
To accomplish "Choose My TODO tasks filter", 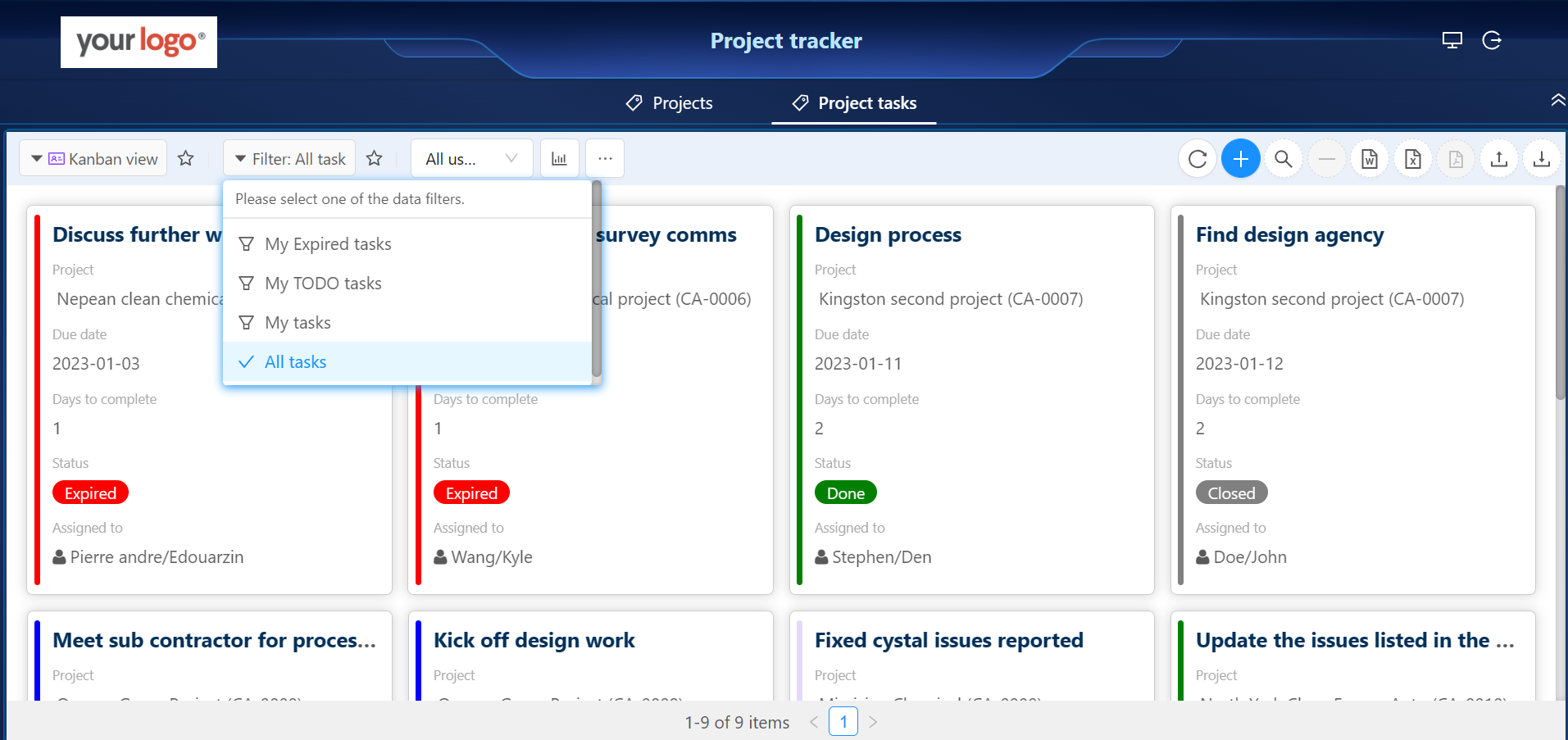I will coord(407,284).
